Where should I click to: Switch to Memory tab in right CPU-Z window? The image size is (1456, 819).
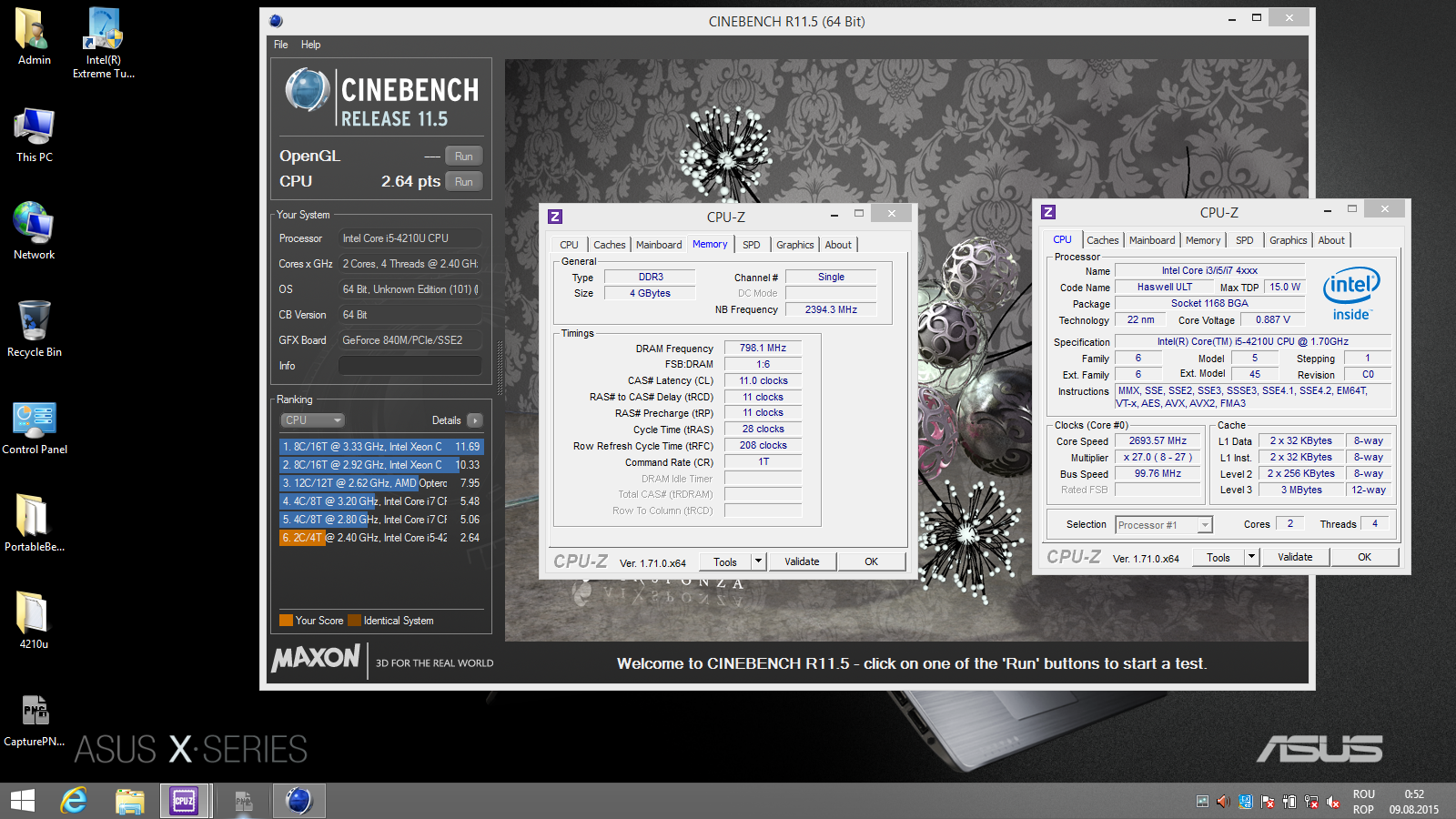(1203, 240)
